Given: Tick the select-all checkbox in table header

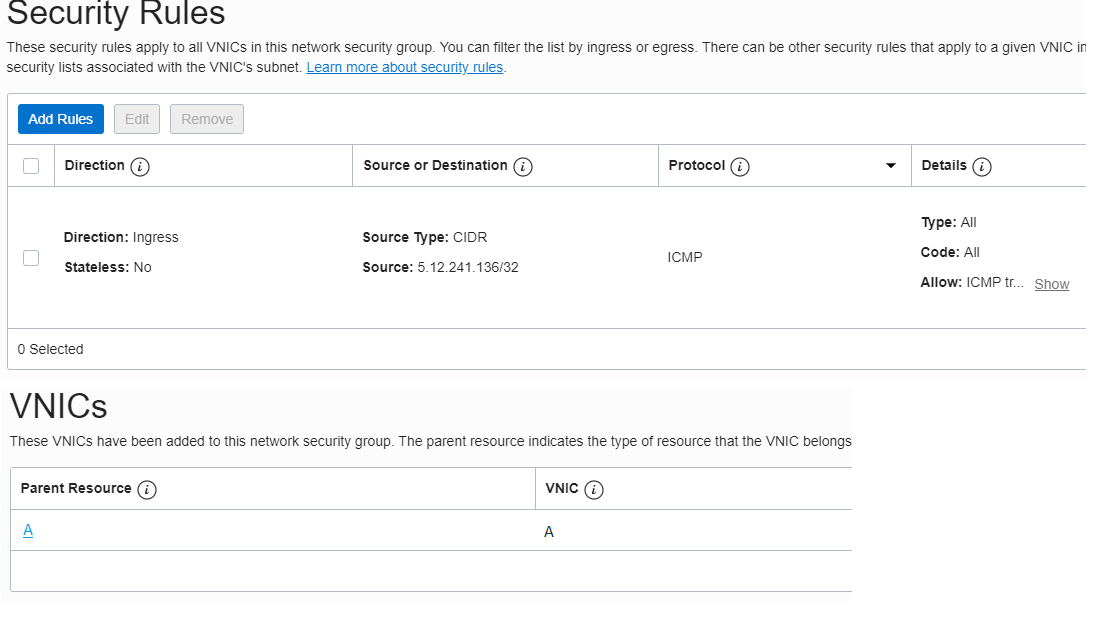Looking at the screenshot, I should pyautogui.click(x=31, y=166).
